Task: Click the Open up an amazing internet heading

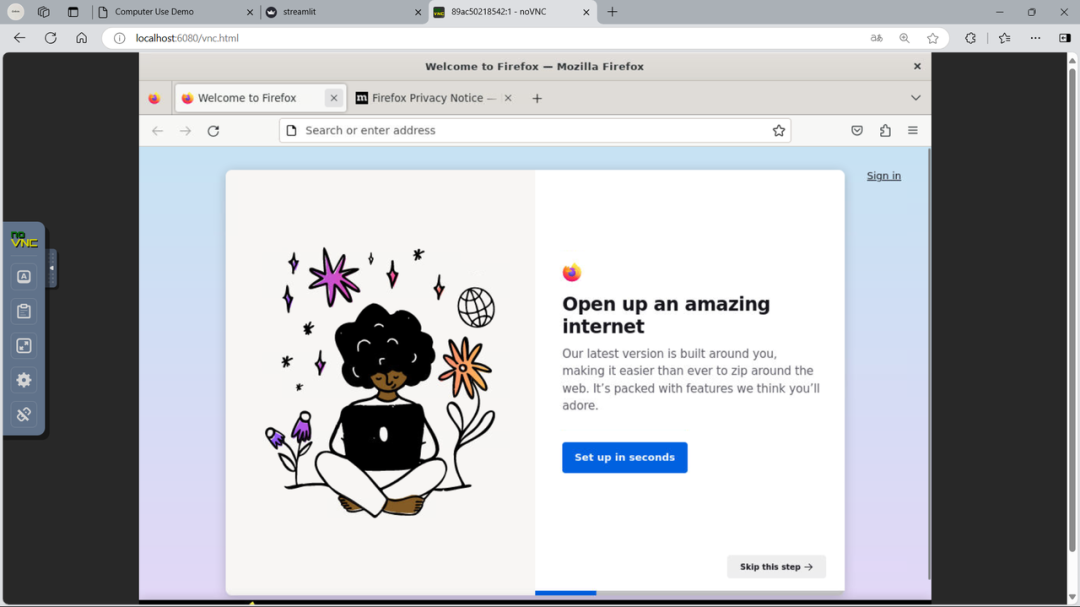Action: coord(666,315)
